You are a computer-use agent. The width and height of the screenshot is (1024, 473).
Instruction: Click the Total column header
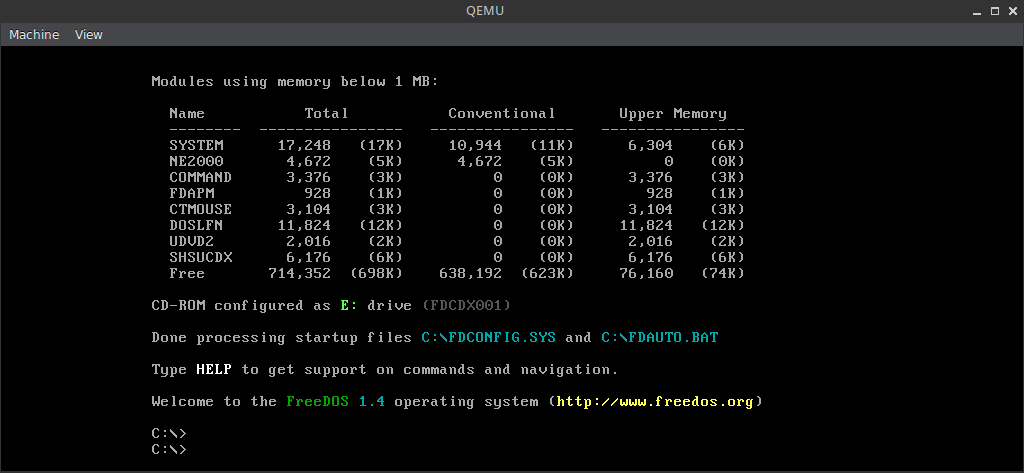tap(327, 114)
